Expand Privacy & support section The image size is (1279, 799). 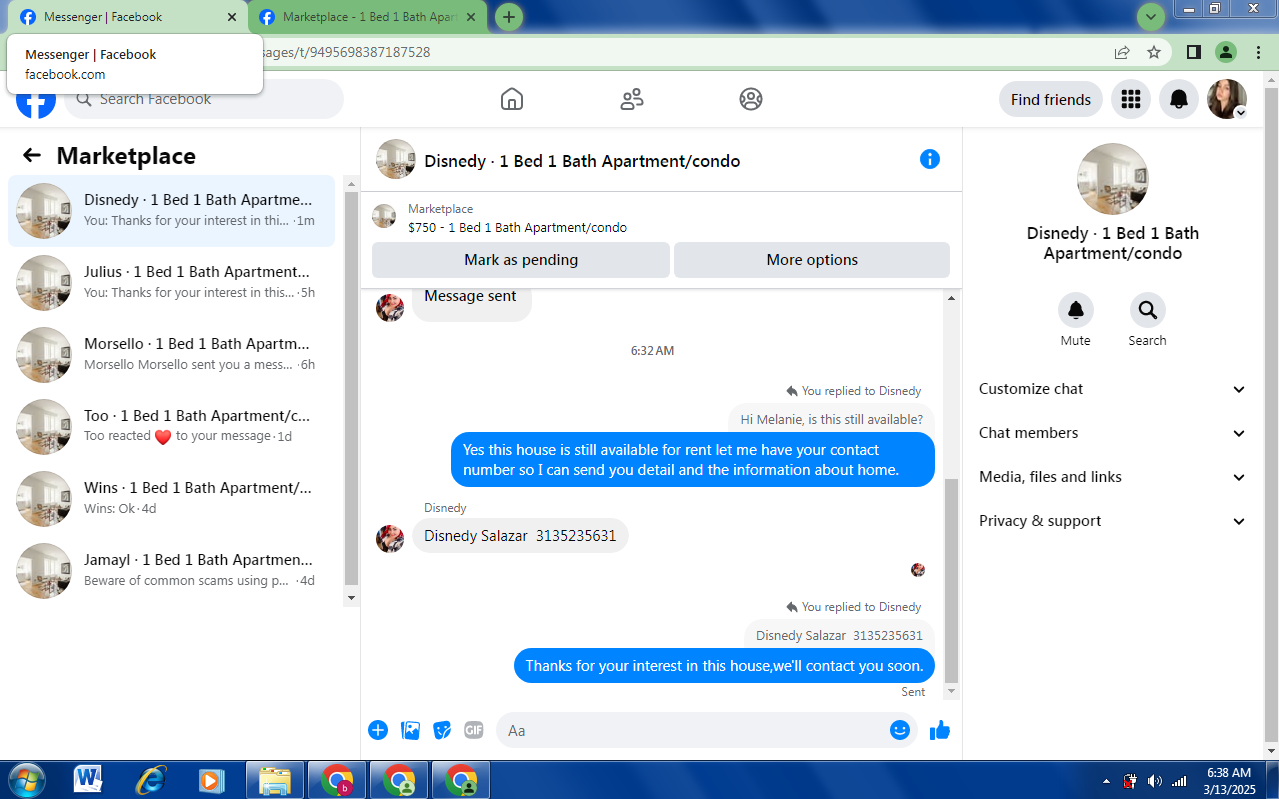[x=1113, y=521]
